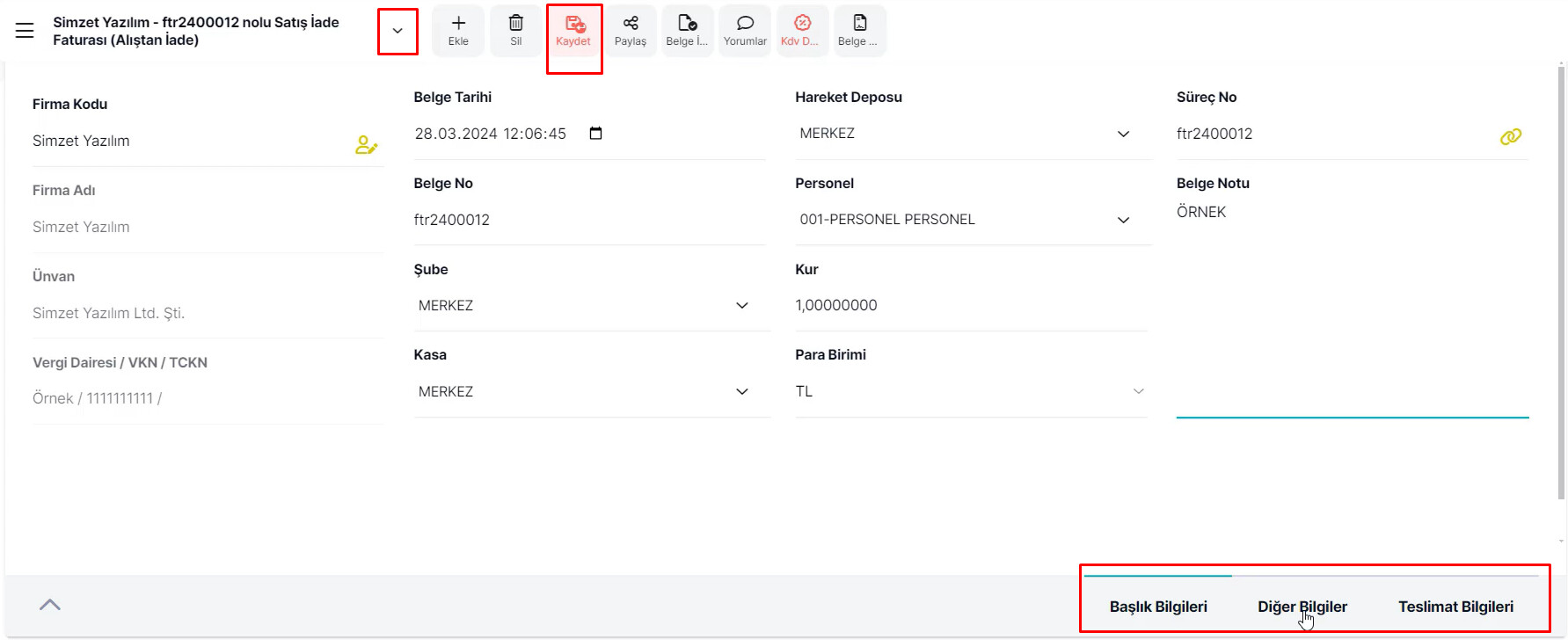Click the Belge Tarihi date value
This screenshot has height=640, width=1568.
(x=491, y=134)
